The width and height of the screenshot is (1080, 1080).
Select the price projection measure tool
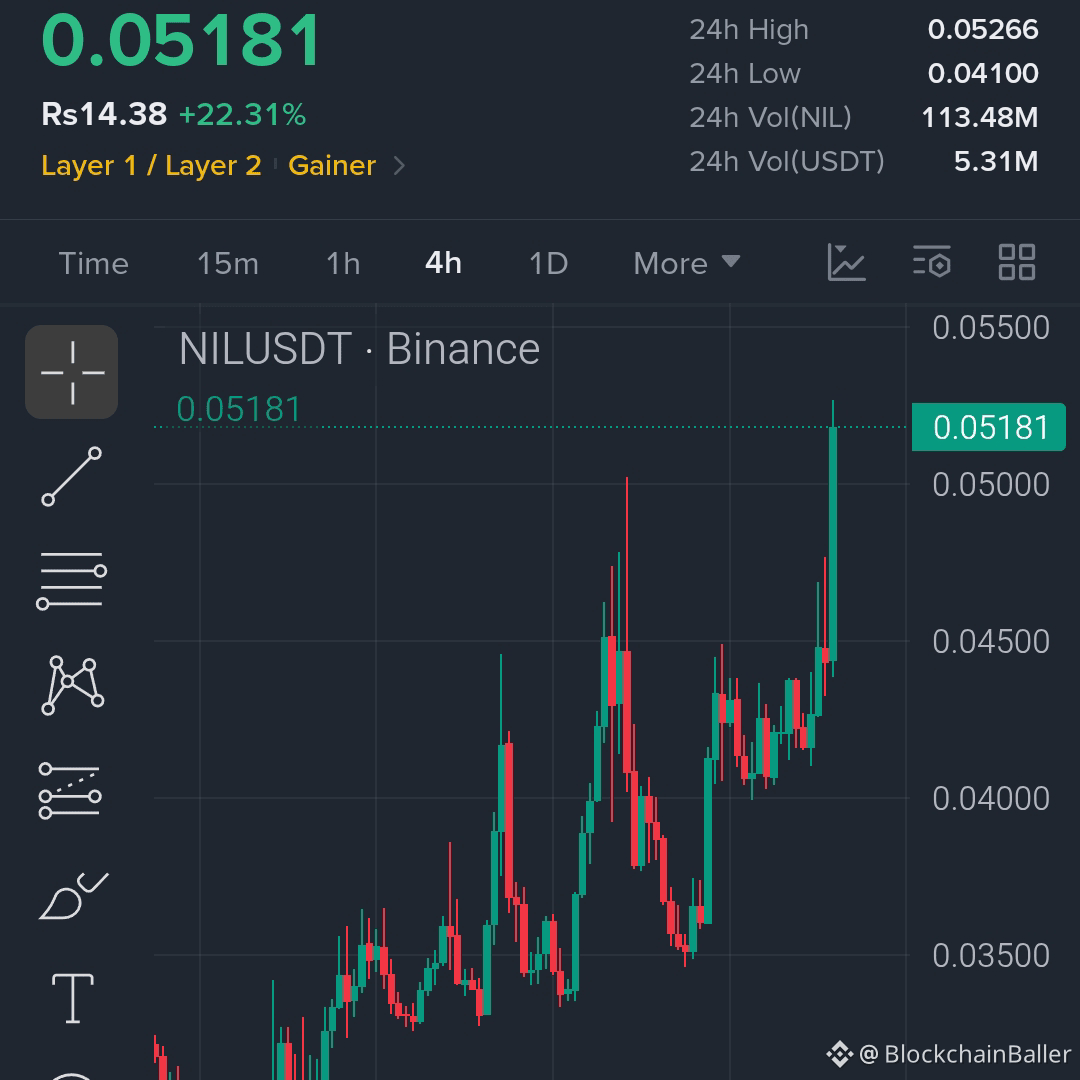(x=70, y=791)
